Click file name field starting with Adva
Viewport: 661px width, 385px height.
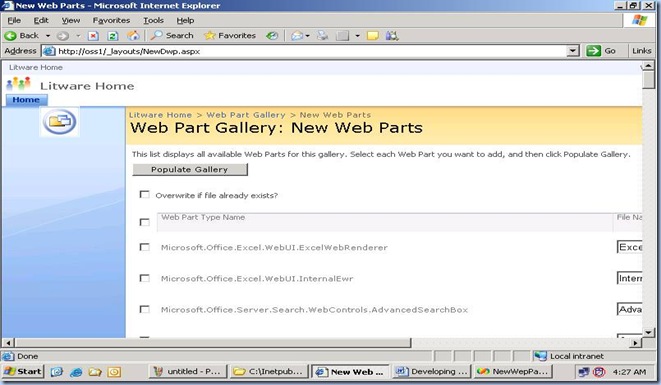coord(630,310)
